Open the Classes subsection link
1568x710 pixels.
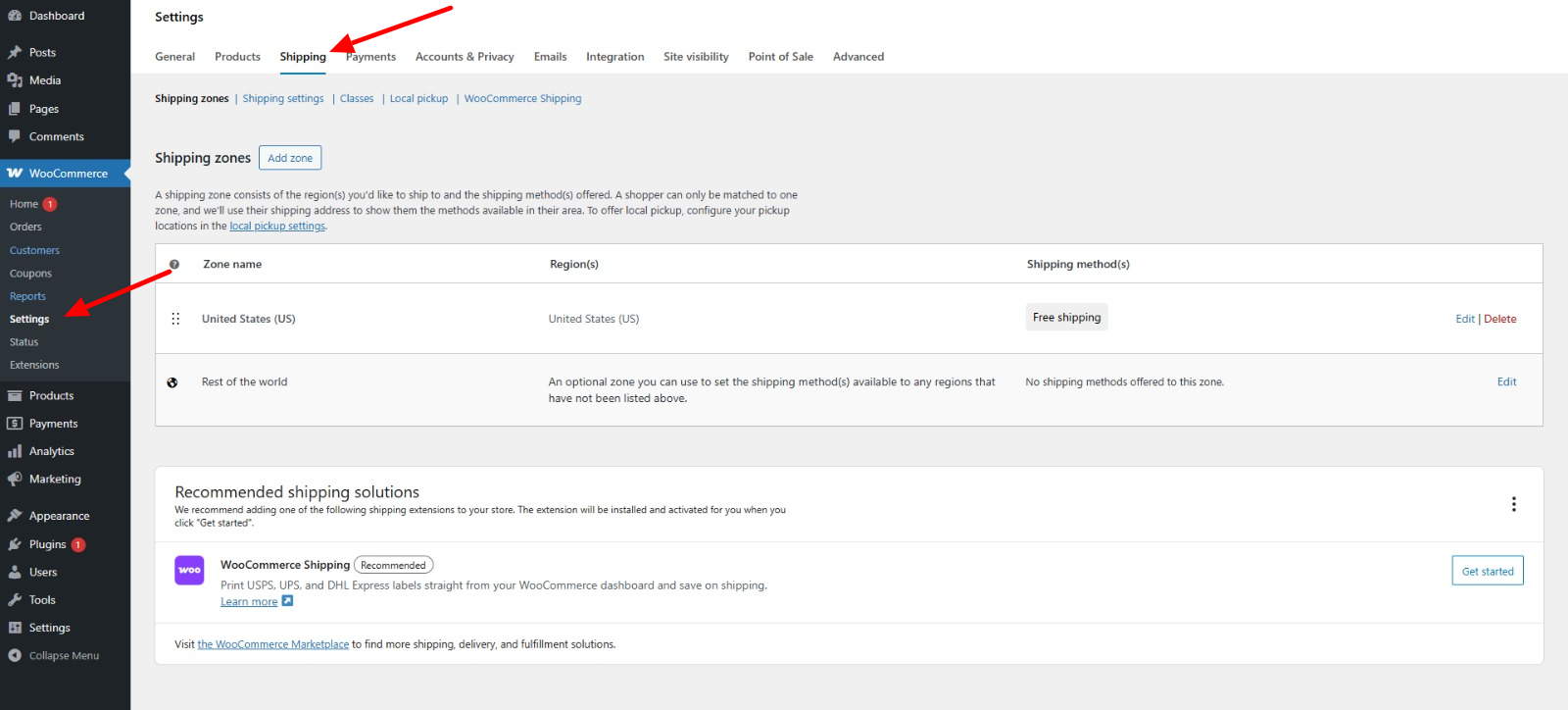tap(357, 99)
